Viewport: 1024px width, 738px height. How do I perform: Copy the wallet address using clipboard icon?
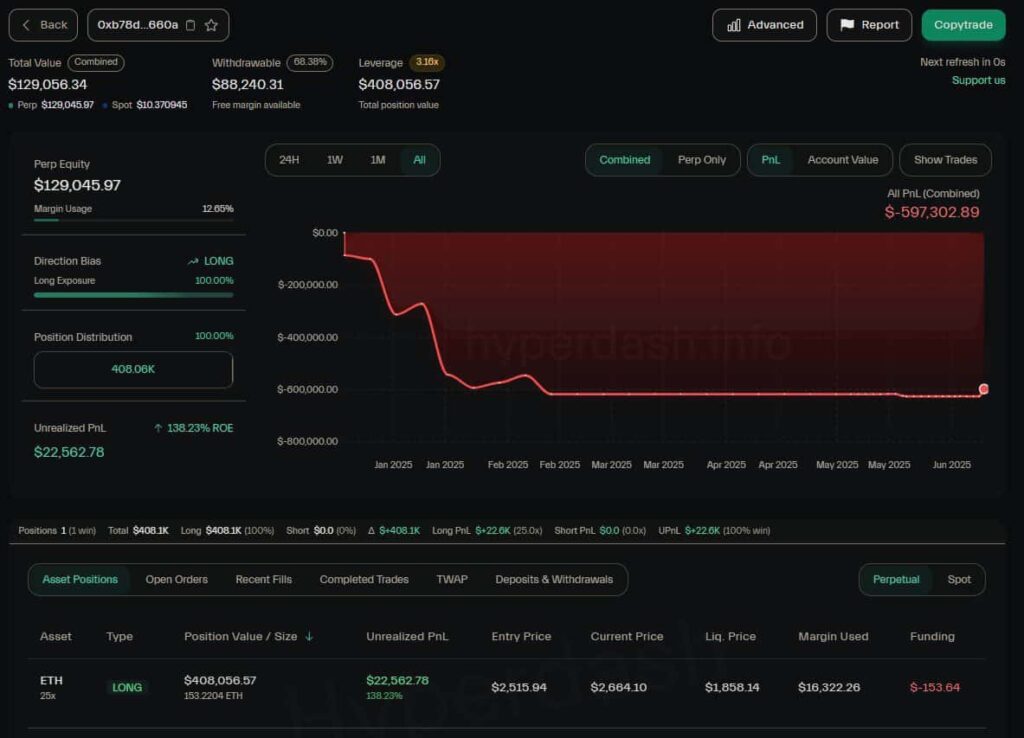point(189,24)
